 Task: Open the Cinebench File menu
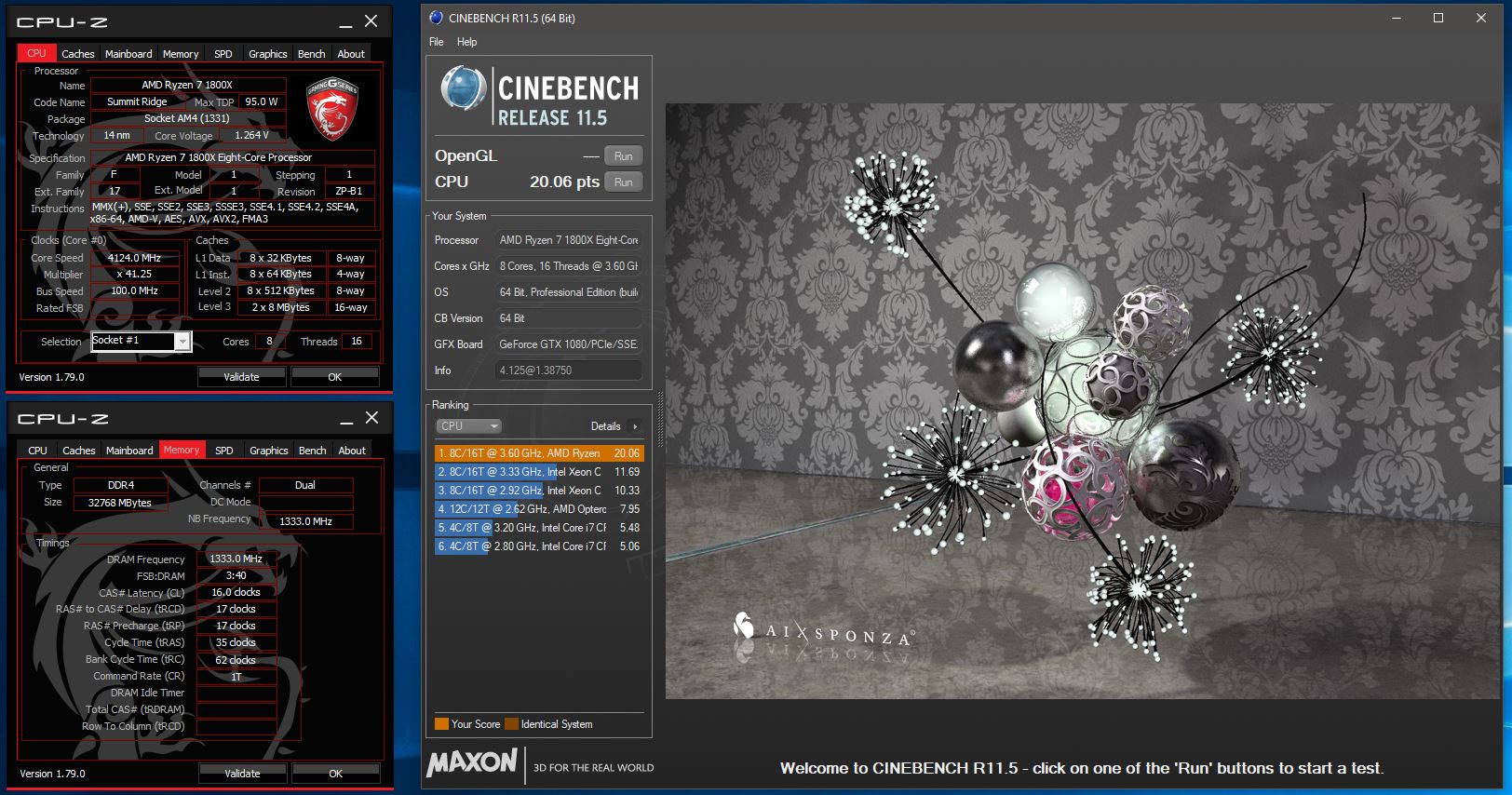[x=437, y=42]
